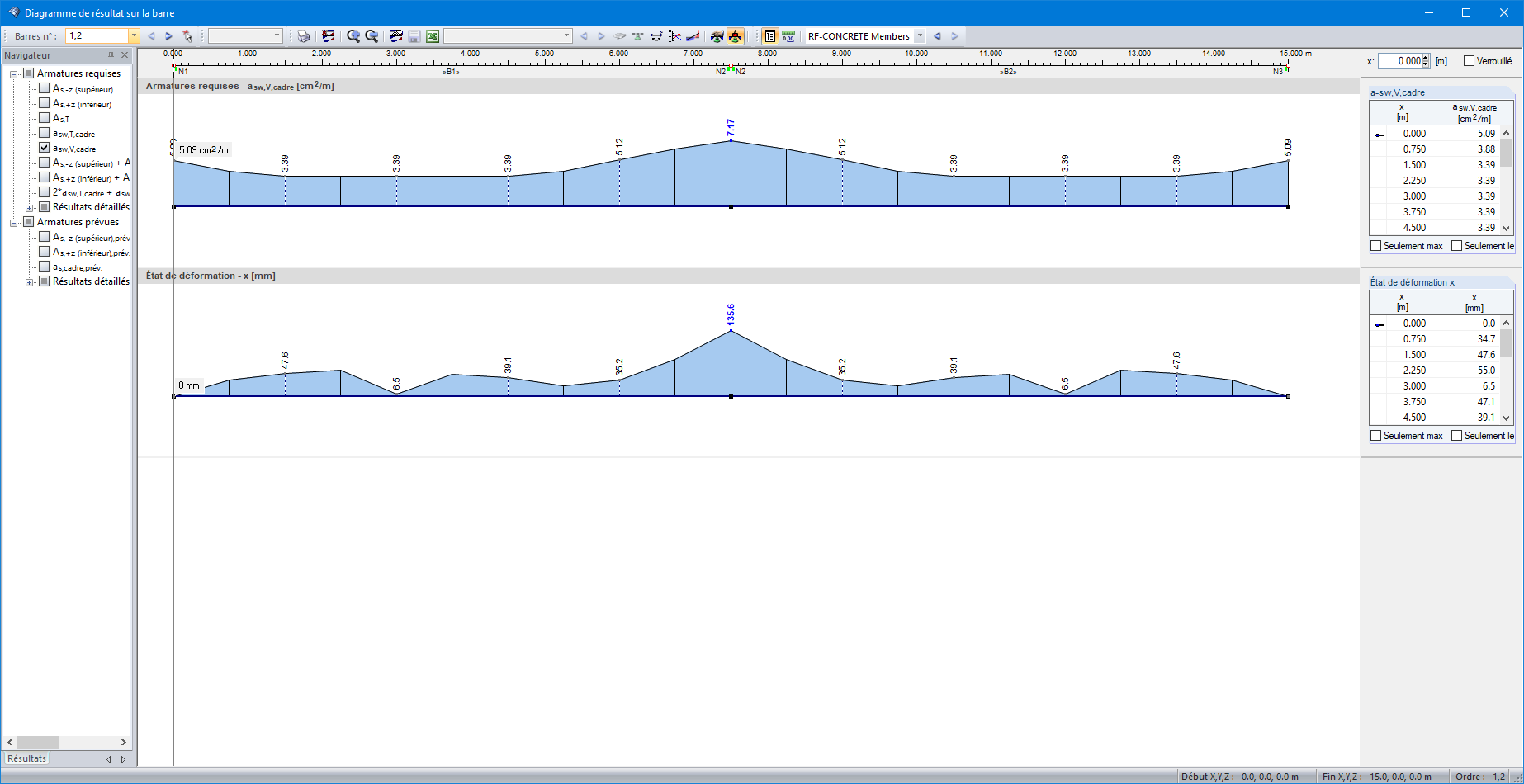Click the icon left of the highlighted orange icon

pos(717,36)
